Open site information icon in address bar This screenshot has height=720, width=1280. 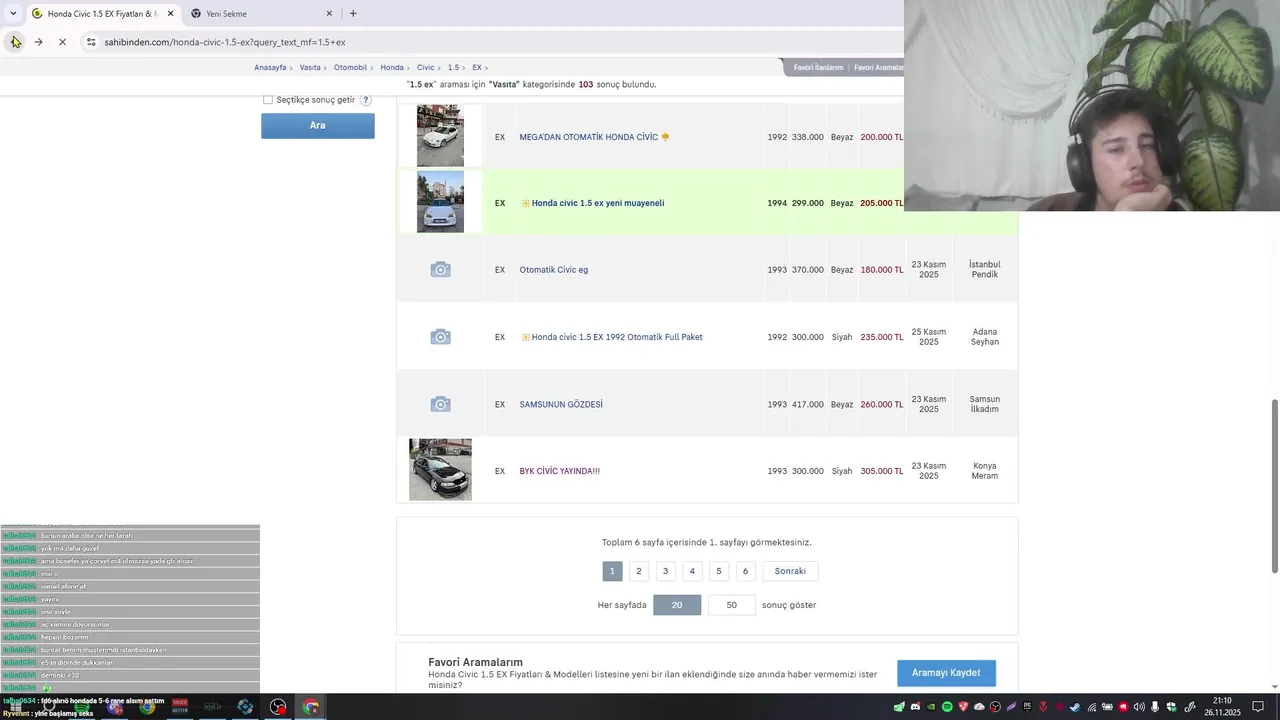(91, 42)
